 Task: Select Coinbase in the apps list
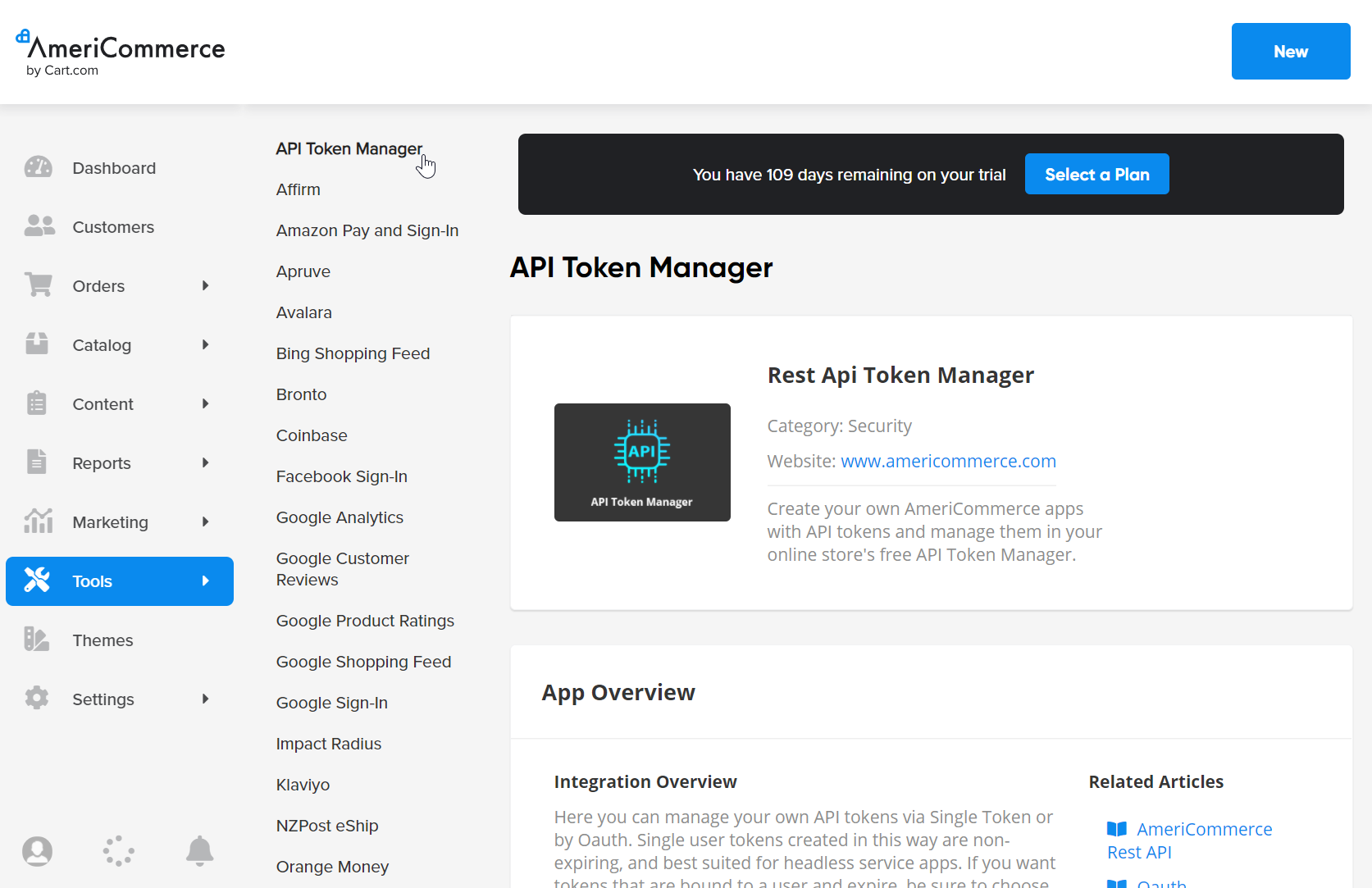coord(312,435)
